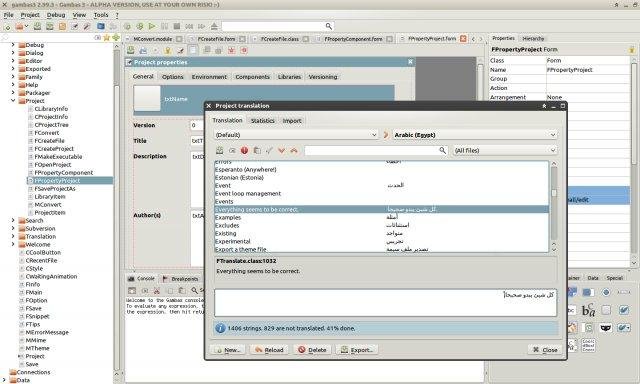The width and height of the screenshot is (640, 384).
Task: Select the checkbox control in the toolbox
Action: pyautogui.click(x=624, y=310)
